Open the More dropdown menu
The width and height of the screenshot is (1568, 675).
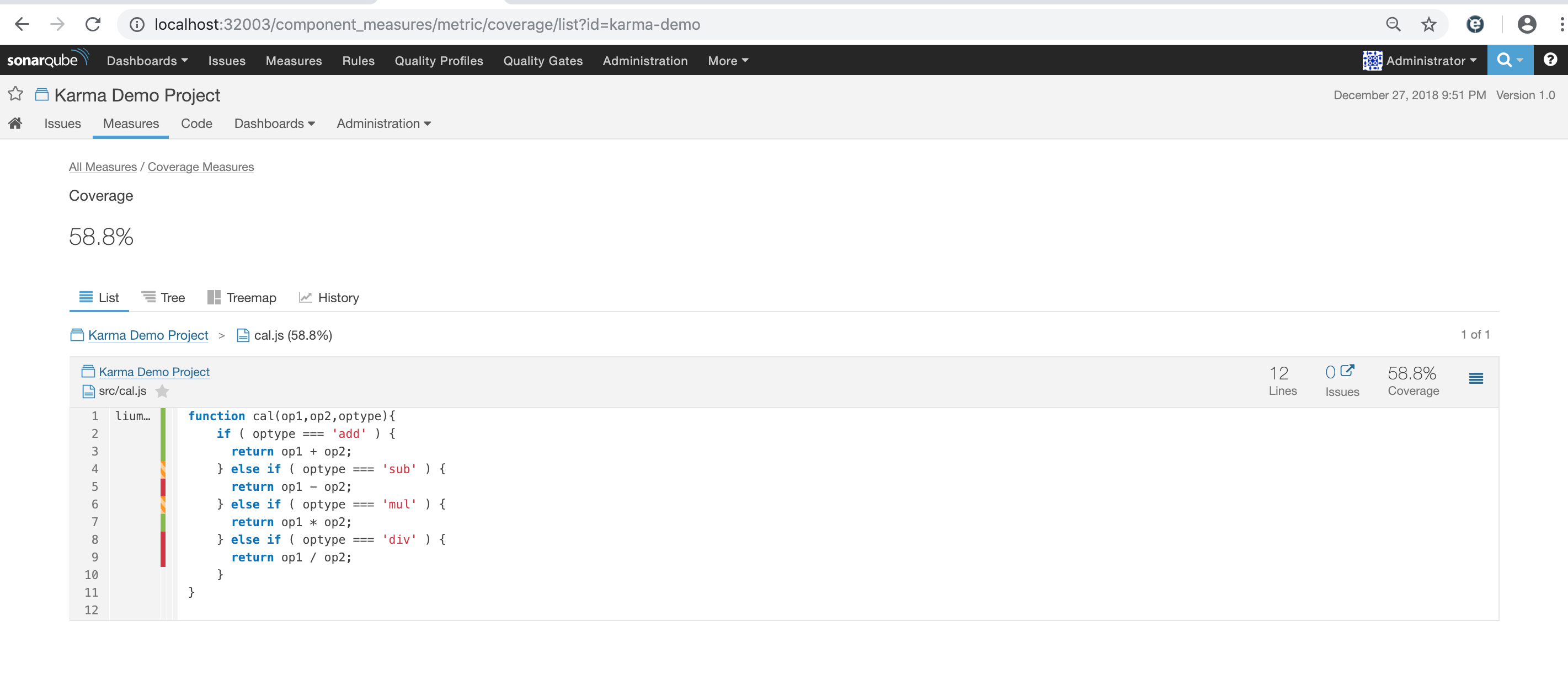coord(727,61)
